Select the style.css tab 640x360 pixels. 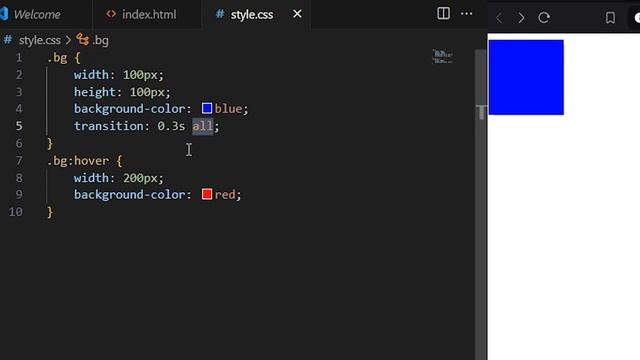pyautogui.click(x=251, y=15)
